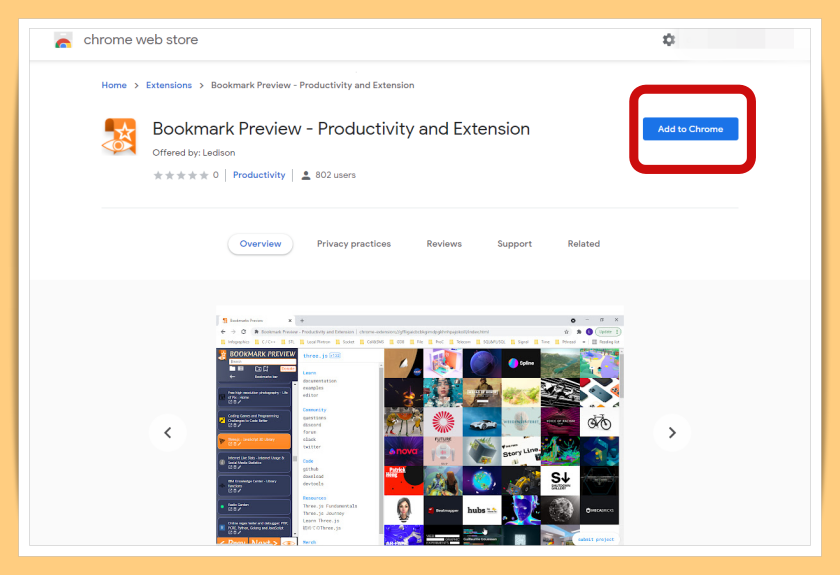Select the Overview tab
Image resolution: width=840 pixels, height=575 pixels.
pyautogui.click(x=260, y=244)
